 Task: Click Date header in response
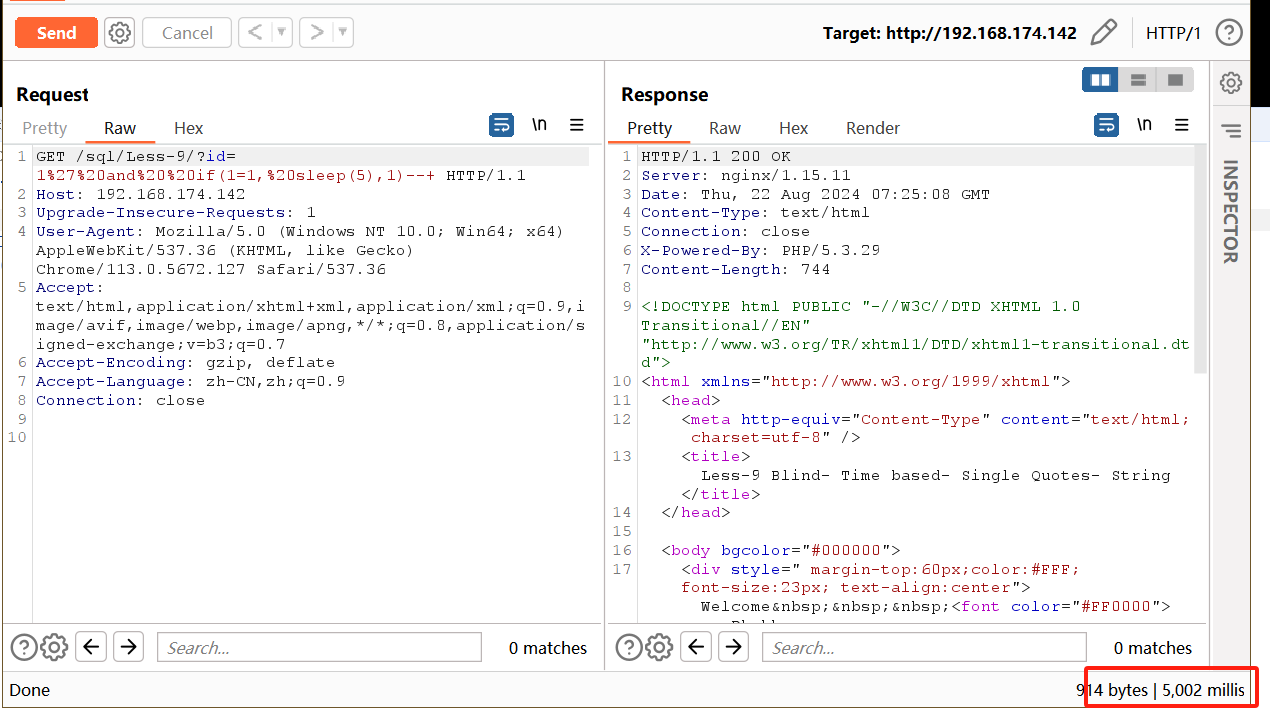[x=815, y=194]
